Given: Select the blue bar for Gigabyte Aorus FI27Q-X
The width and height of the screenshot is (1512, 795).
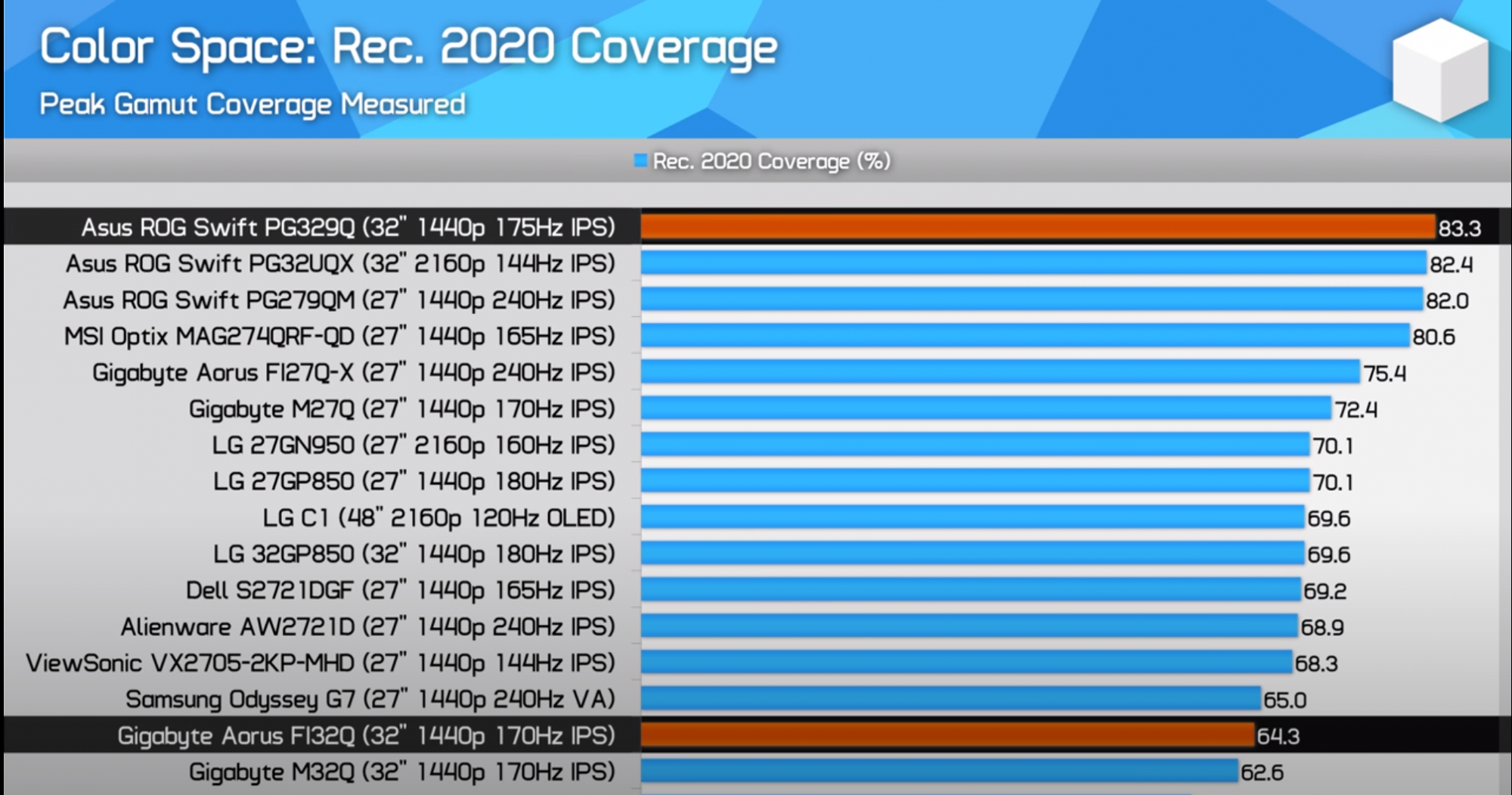Looking at the screenshot, I should pyautogui.click(x=1000, y=372).
